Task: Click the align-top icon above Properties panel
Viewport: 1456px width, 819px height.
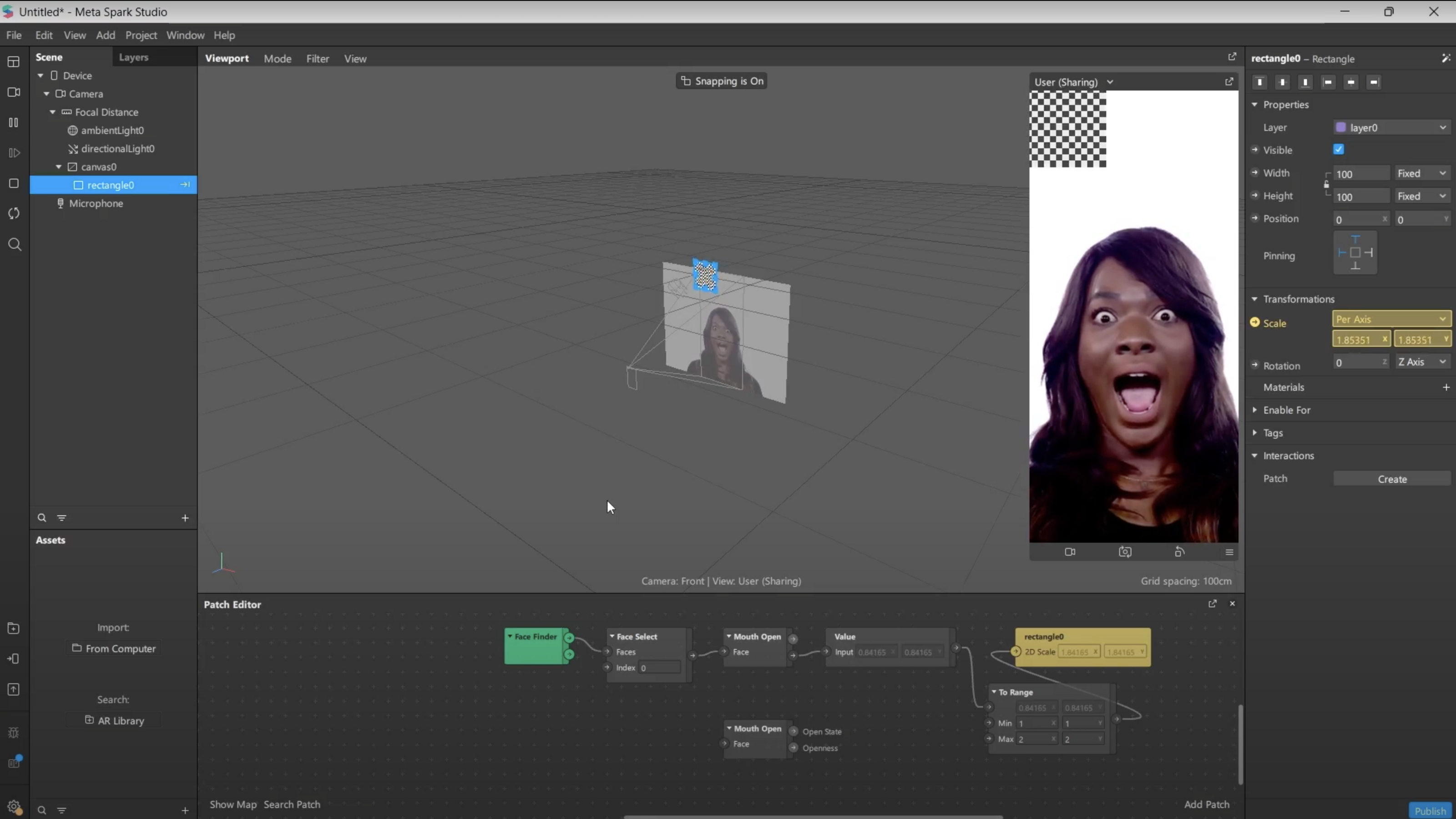Action: pyautogui.click(x=1260, y=82)
